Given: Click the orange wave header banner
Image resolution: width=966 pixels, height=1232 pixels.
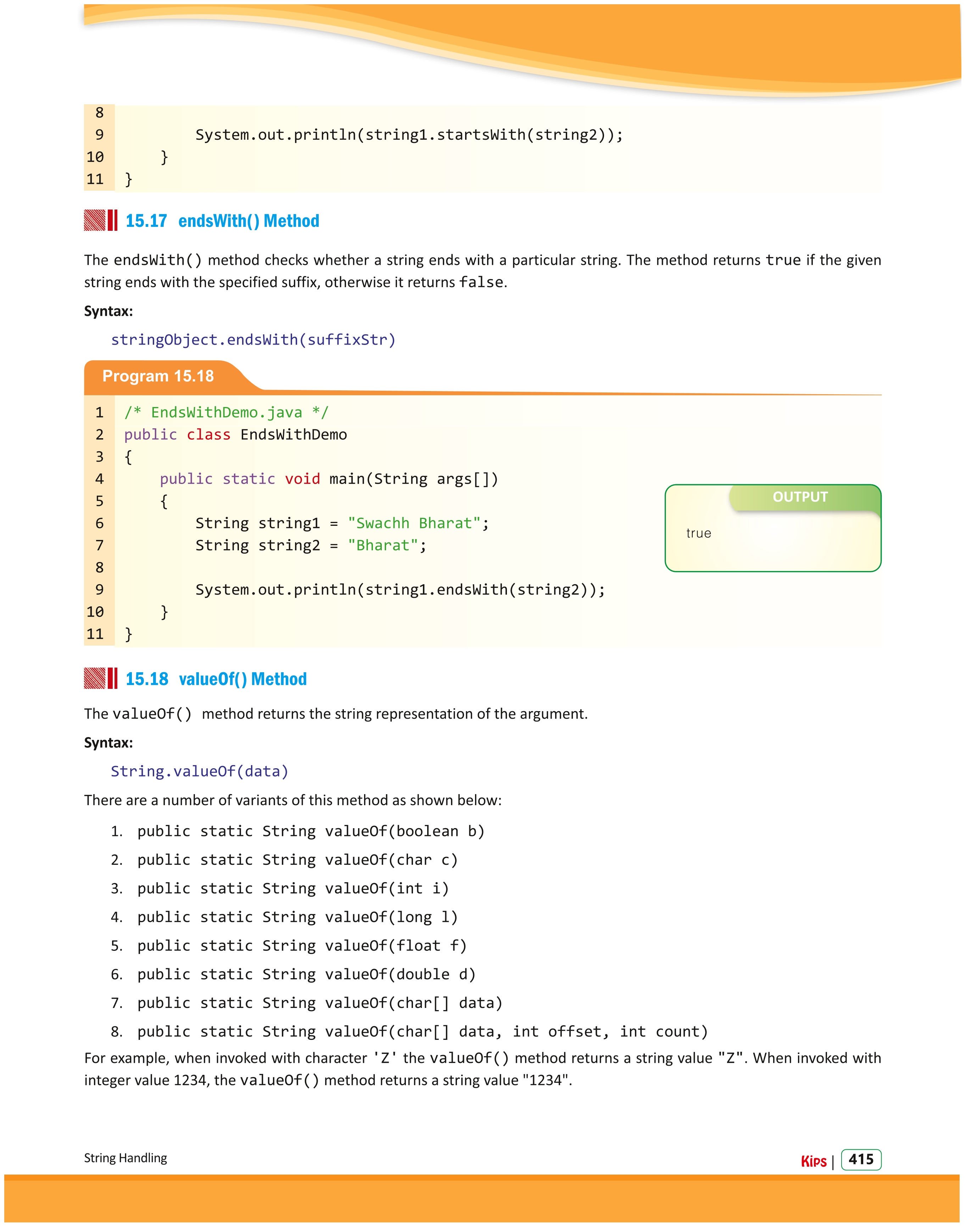Looking at the screenshot, I should click(x=523, y=48).
